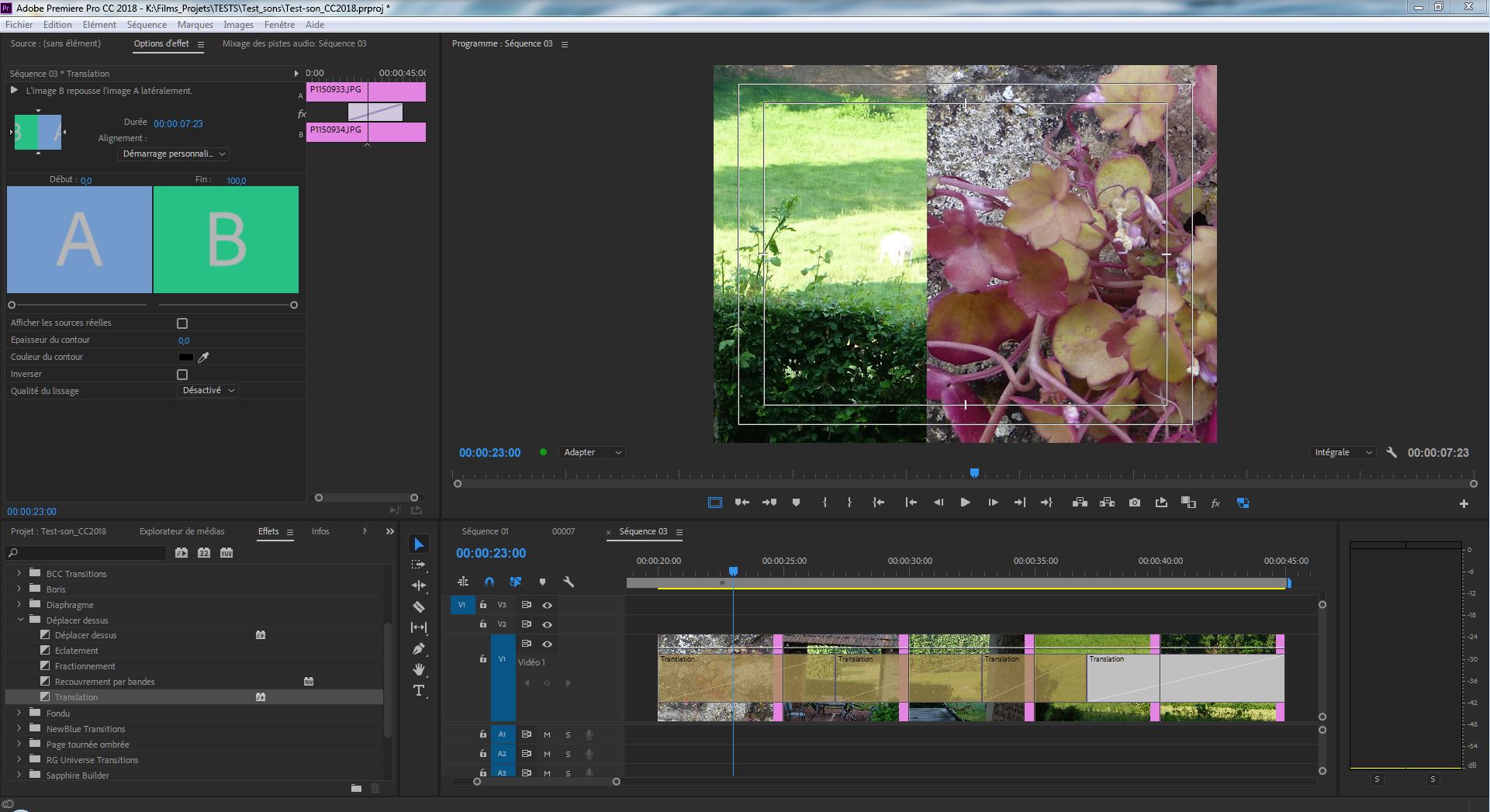This screenshot has height=812, width=1490.
Task: Select the Pen tool
Action: point(419,648)
